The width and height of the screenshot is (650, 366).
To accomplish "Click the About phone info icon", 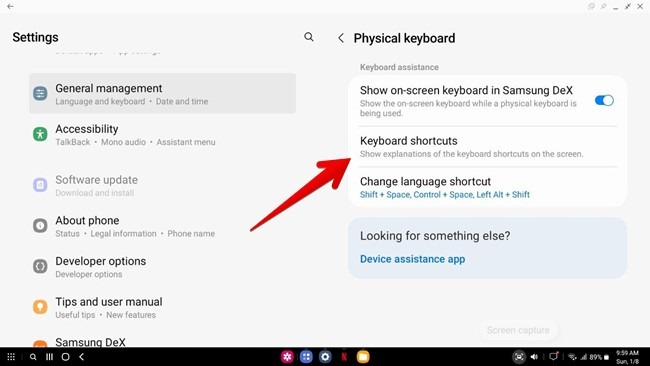I will click(x=40, y=225).
